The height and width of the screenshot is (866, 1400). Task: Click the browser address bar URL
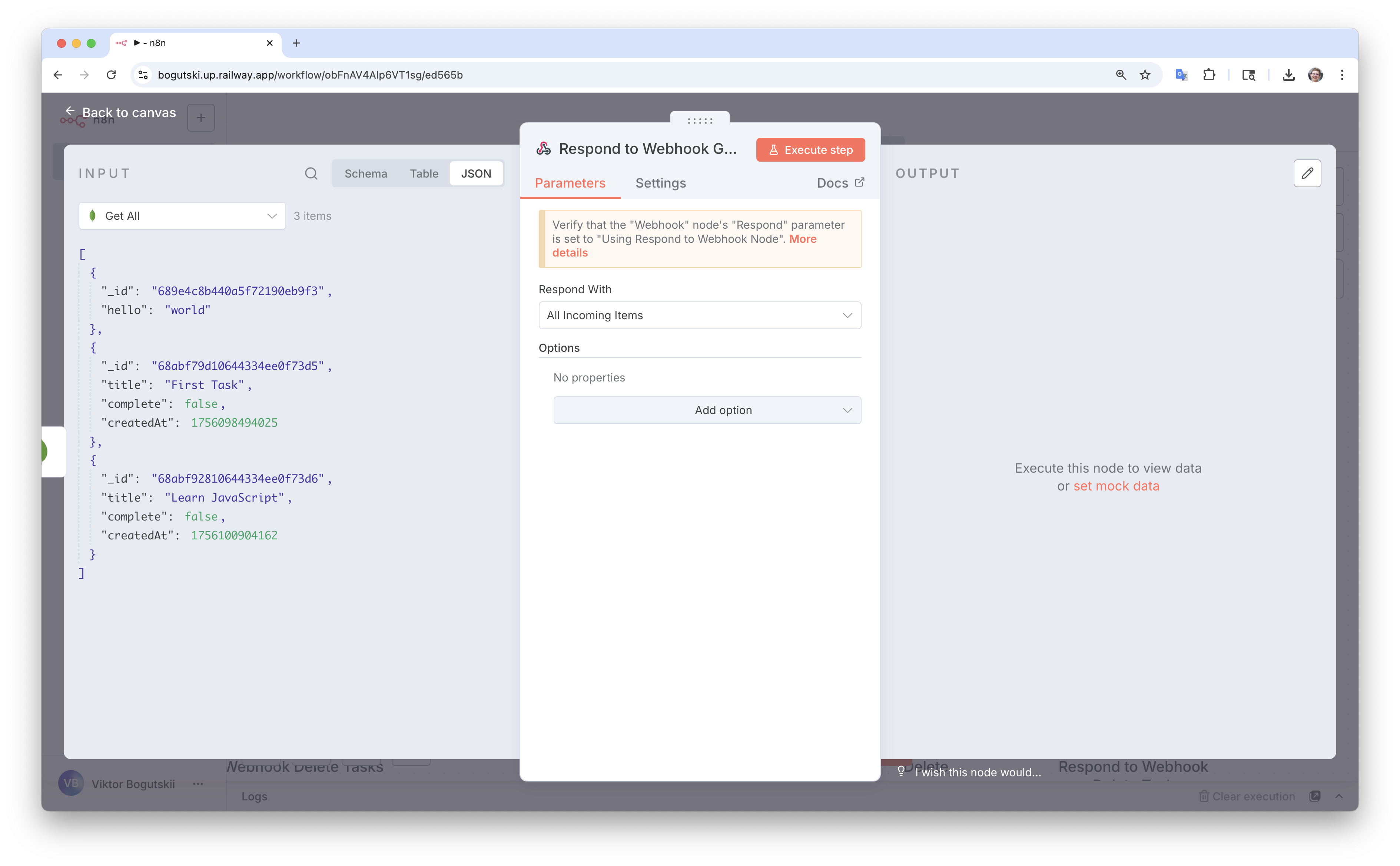[x=310, y=75]
